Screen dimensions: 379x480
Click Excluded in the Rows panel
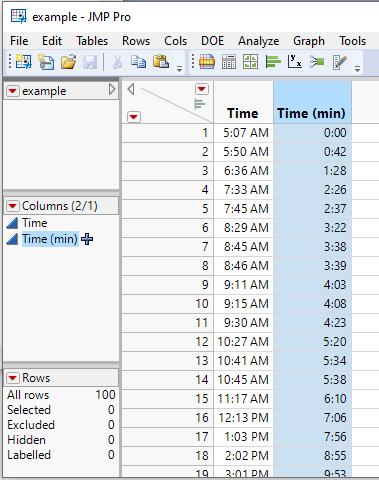point(31,425)
